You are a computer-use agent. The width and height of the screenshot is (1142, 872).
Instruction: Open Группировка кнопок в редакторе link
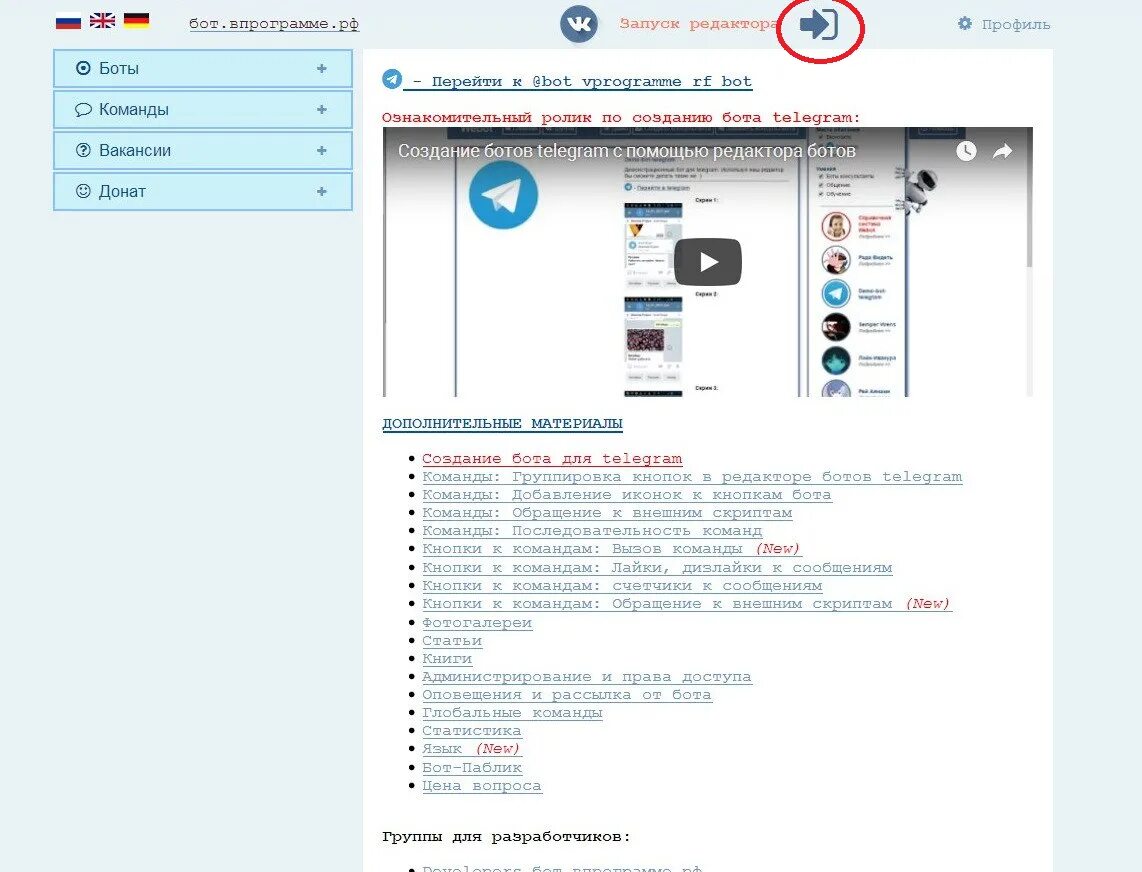[692, 477]
